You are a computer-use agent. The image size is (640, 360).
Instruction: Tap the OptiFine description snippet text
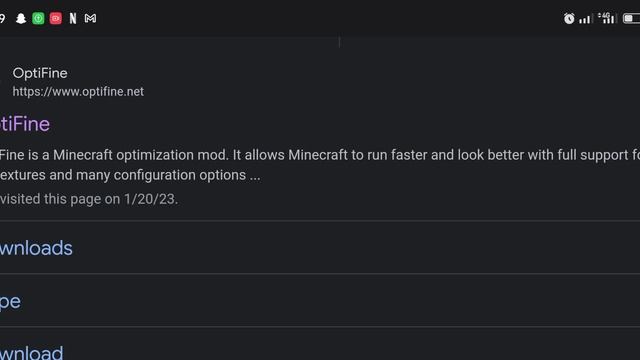click(320, 165)
